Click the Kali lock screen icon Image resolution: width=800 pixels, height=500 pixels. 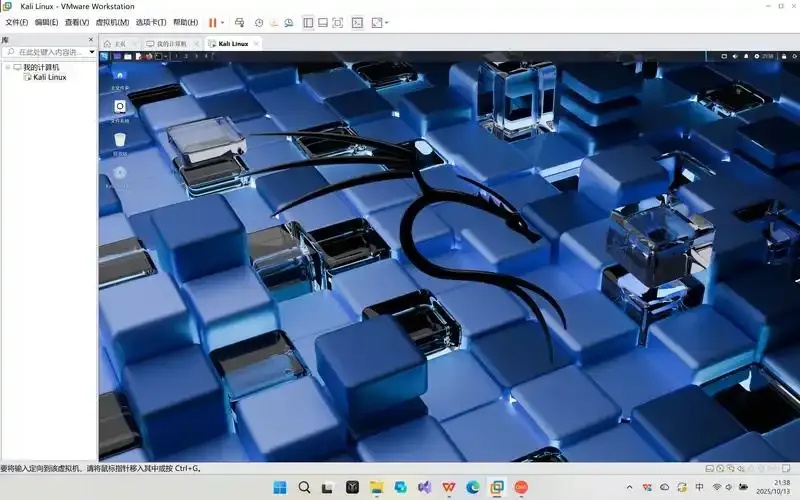784,56
